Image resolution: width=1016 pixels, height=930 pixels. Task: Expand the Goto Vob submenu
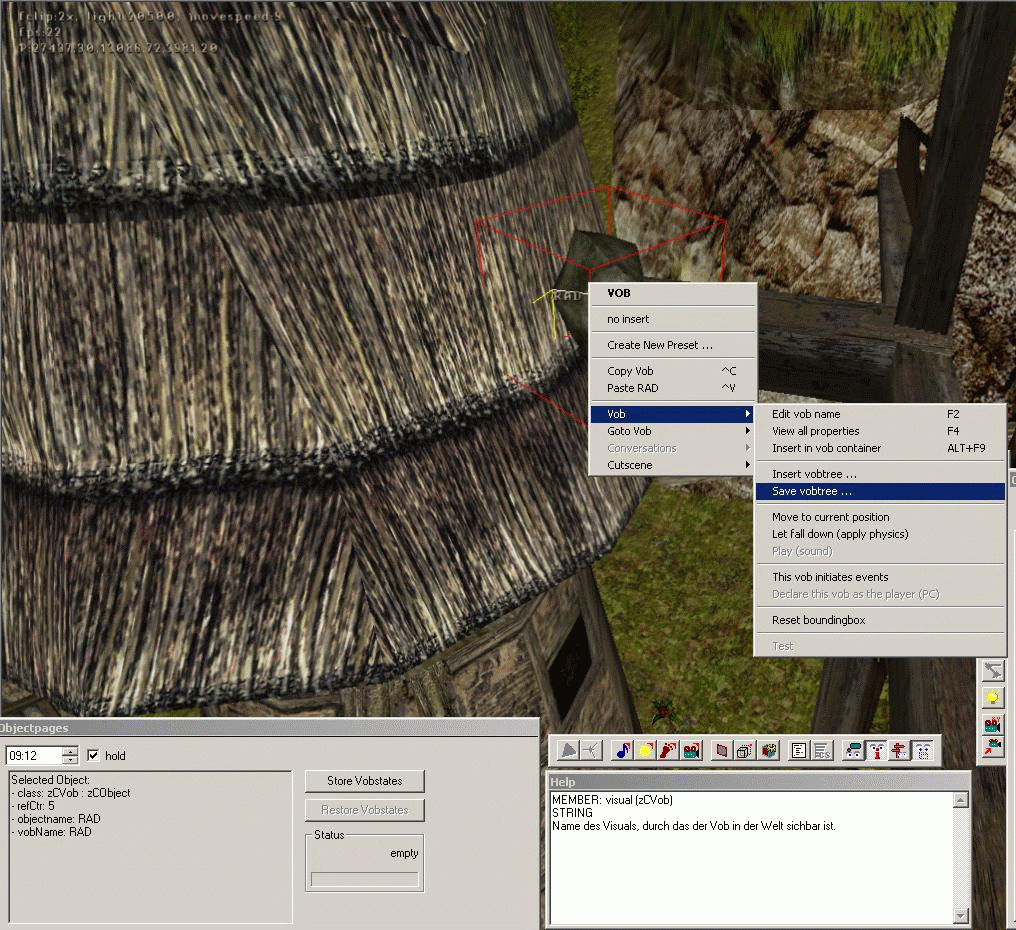pos(671,431)
